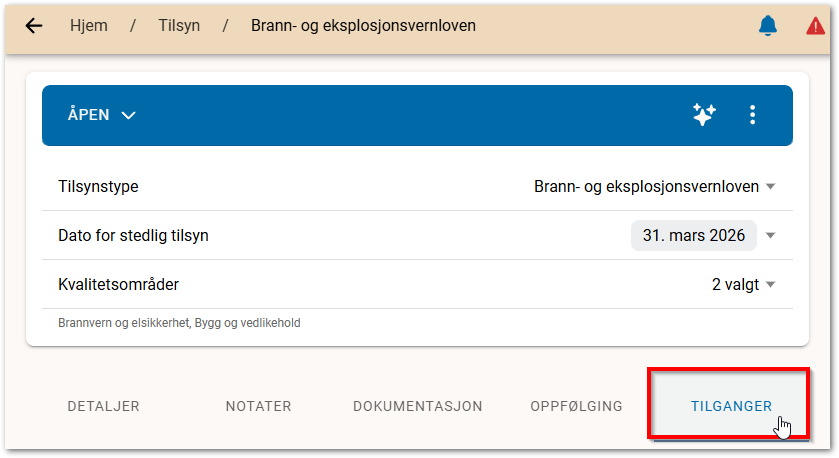Click the Tilsynstype dropdown arrow
Screen dimensions: 839x458
click(x=770, y=187)
